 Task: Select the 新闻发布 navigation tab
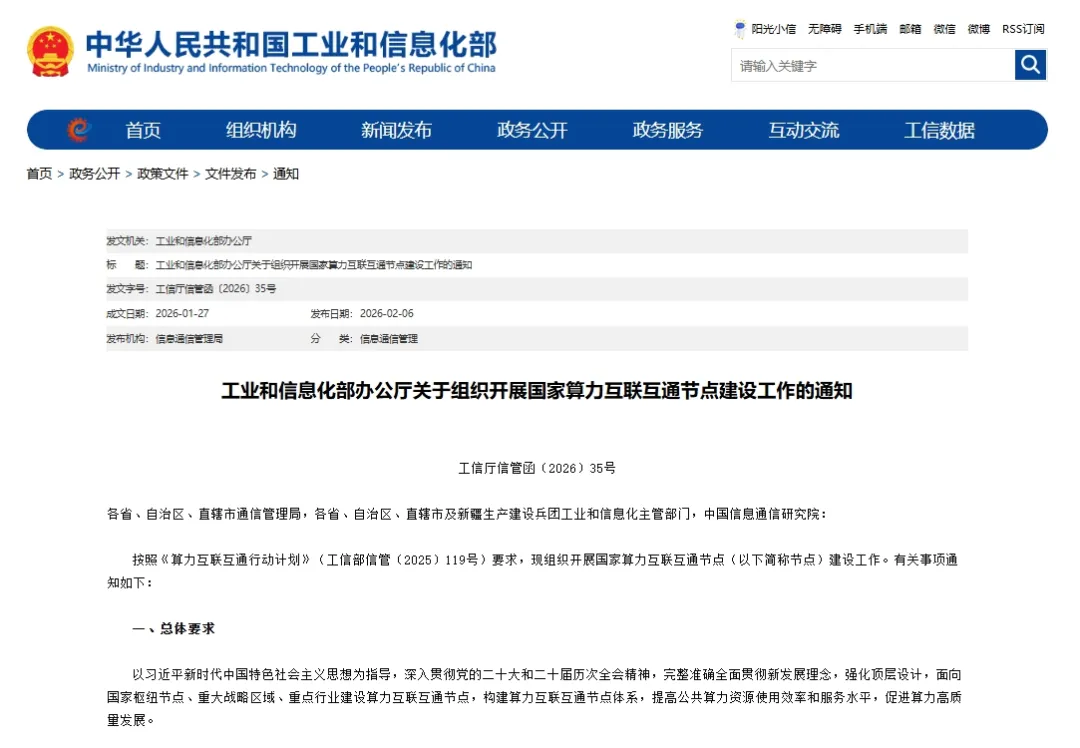click(x=396, y=131)
